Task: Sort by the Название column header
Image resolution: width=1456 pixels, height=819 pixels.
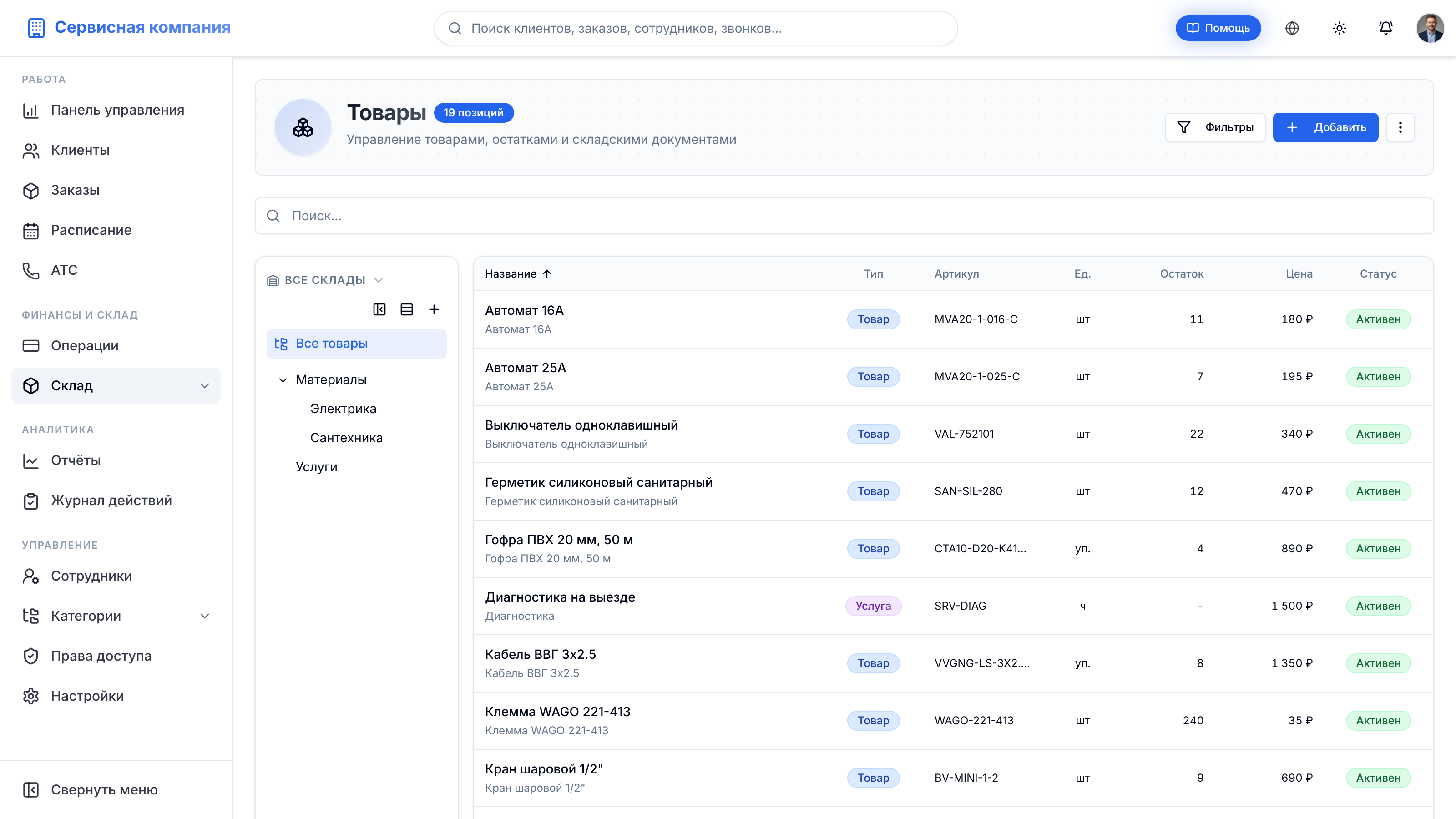Action: tap(518, 274)
